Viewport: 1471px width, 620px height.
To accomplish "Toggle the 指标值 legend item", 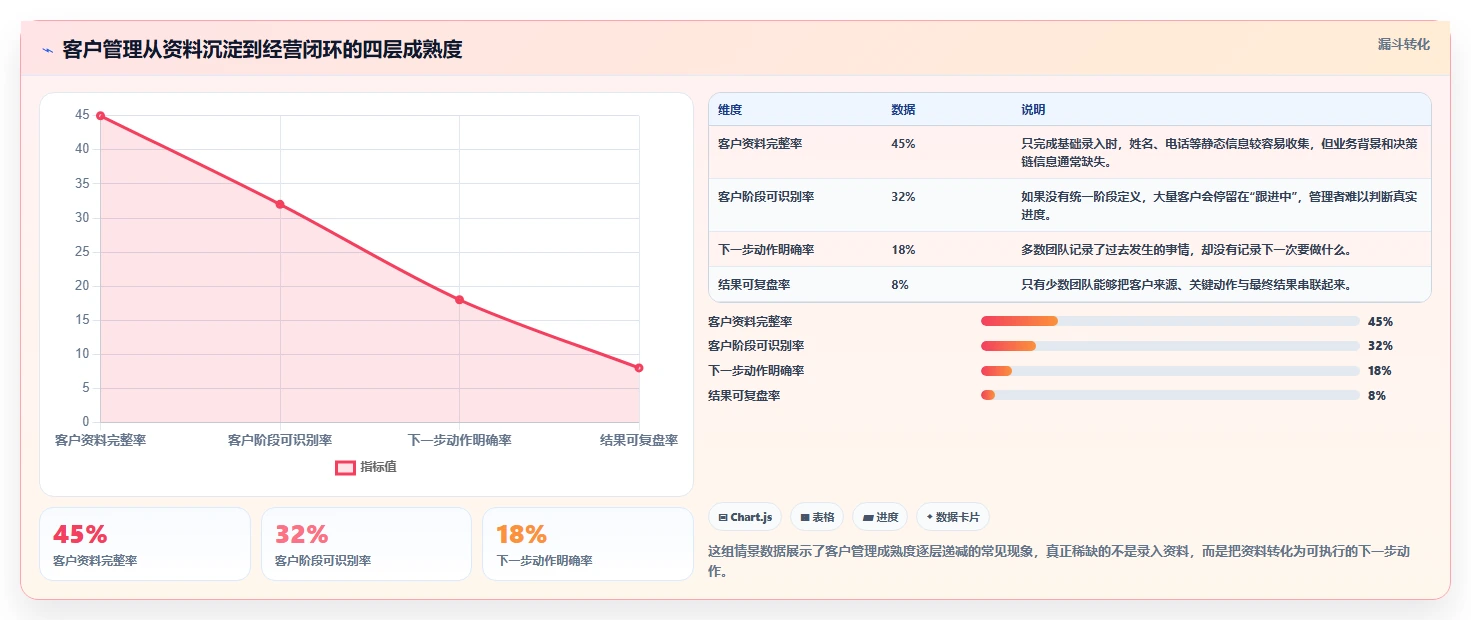I will point(366,467).
